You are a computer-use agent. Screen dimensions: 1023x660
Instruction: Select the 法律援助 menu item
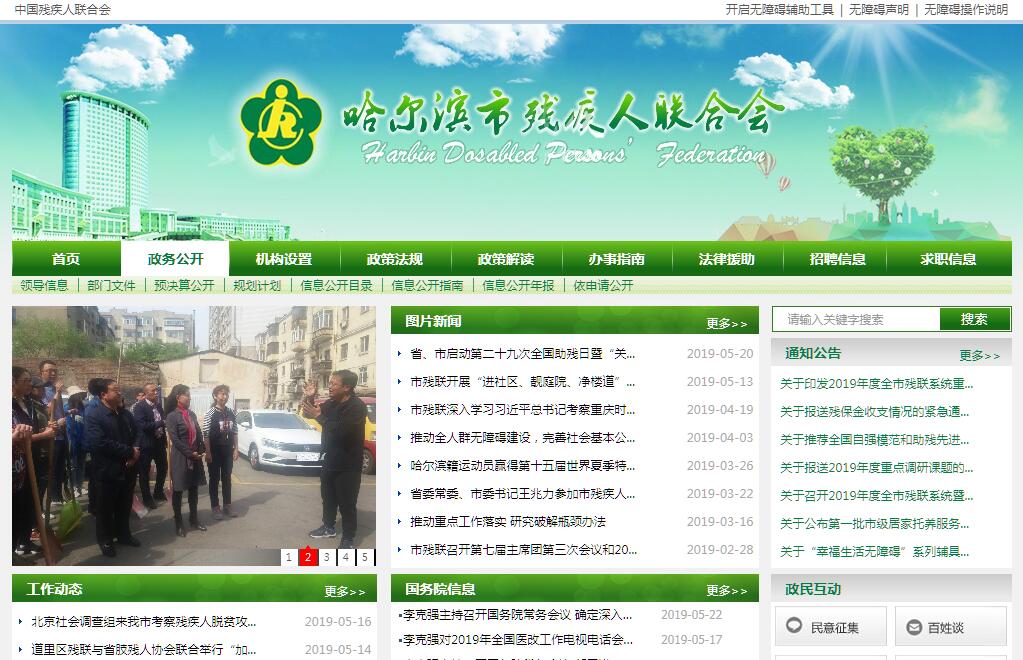[727, 259]
